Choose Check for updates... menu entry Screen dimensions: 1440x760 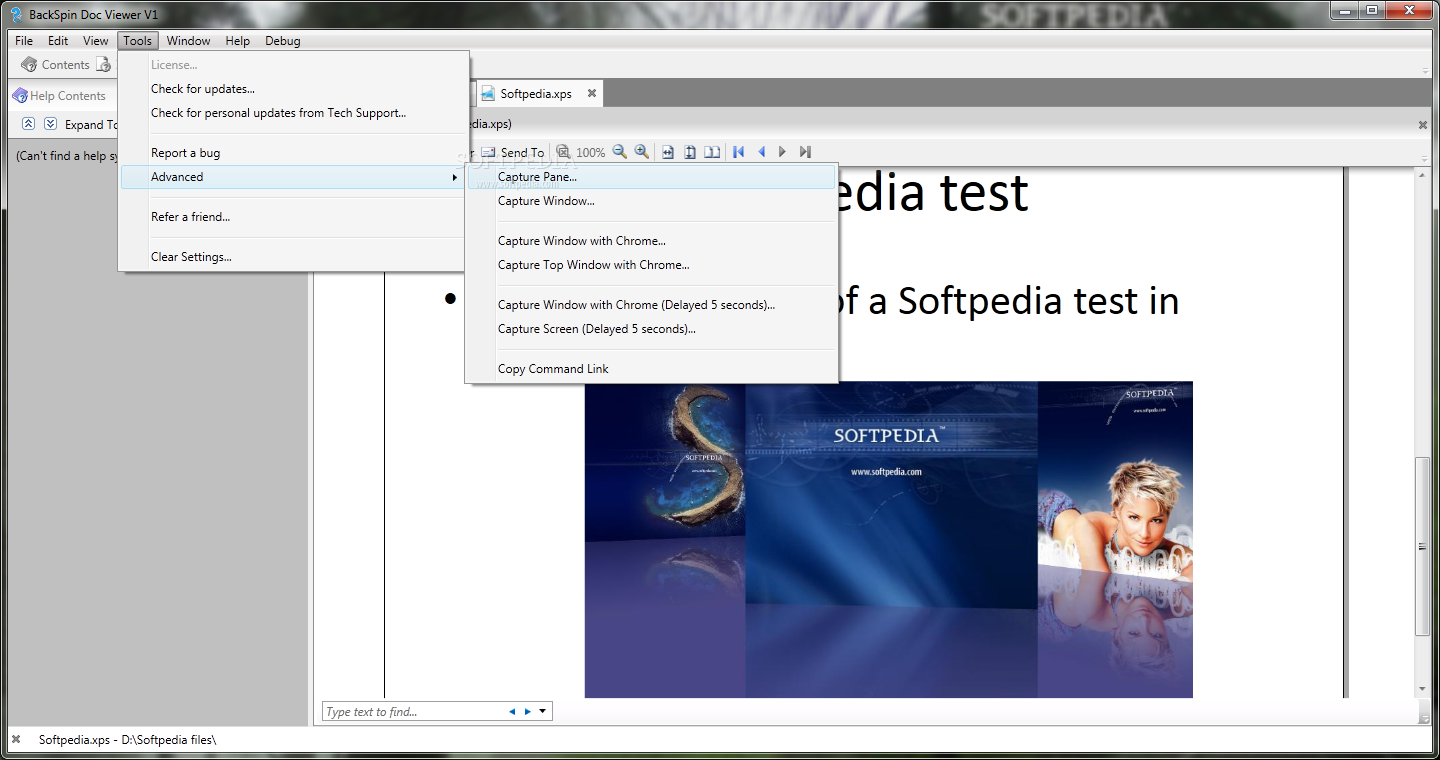point(294,89)
